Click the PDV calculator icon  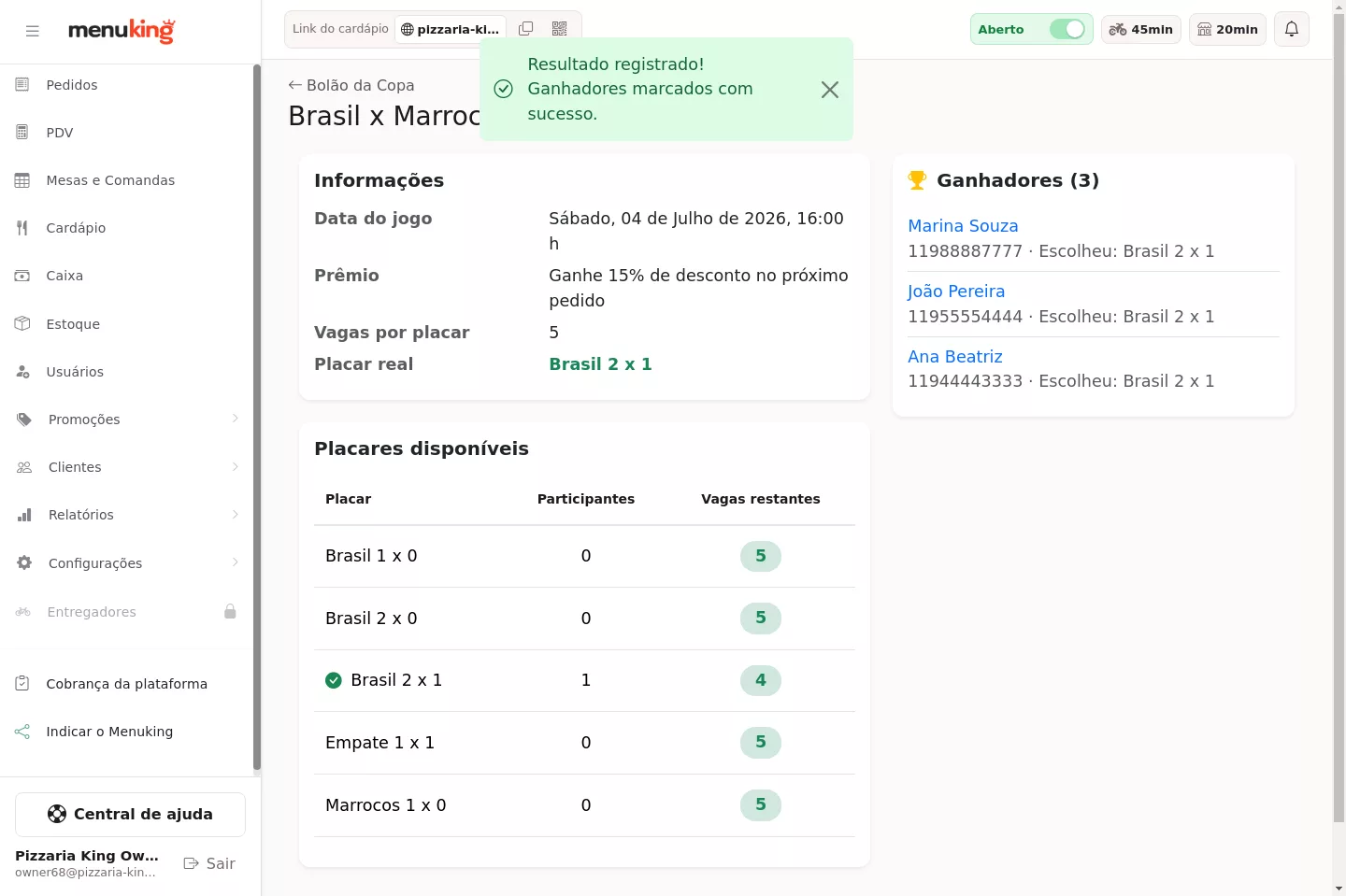click(x=22, y=133)
